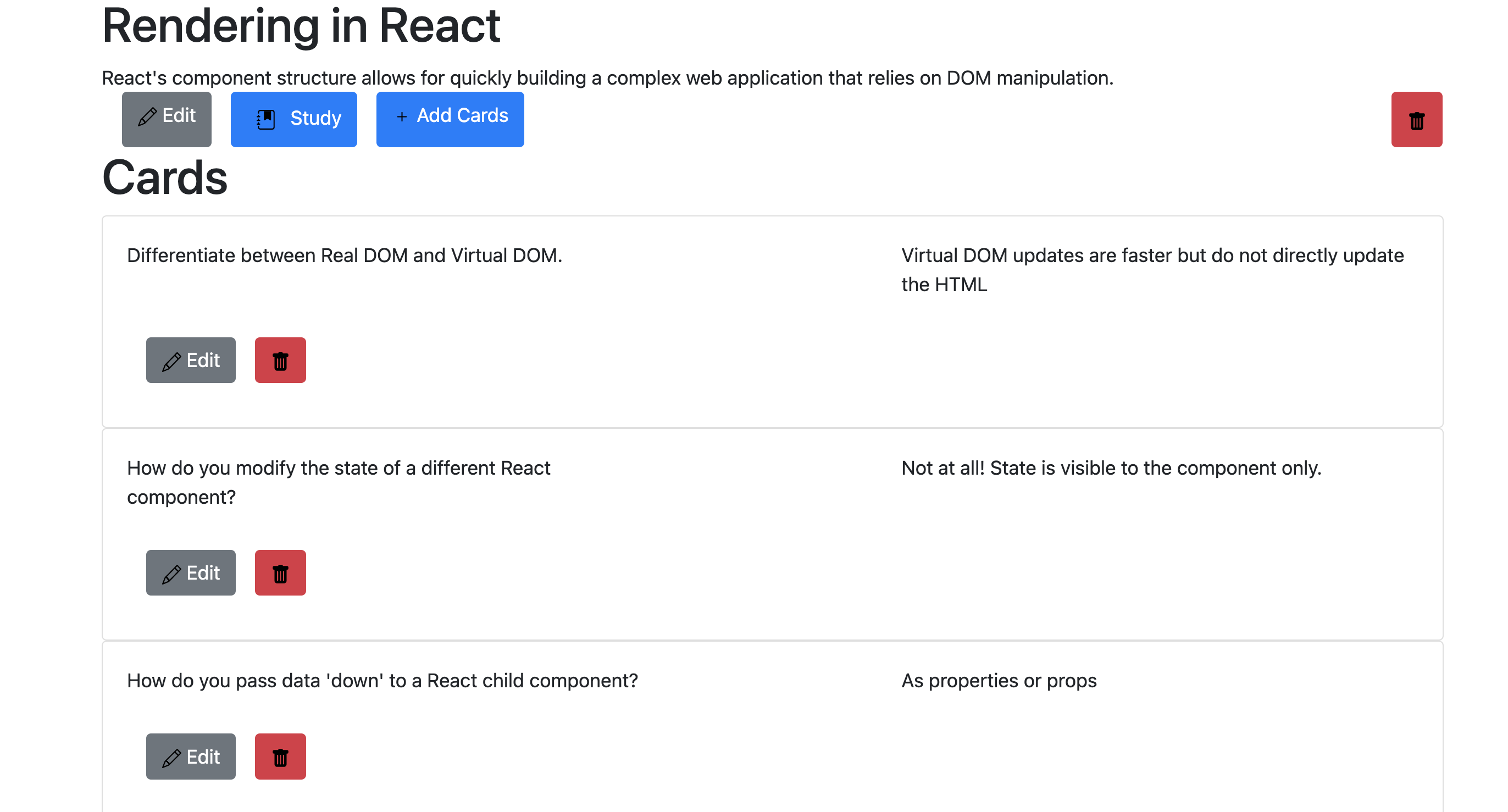1508x812 pixels.
Task: Click the pencil icon on the third card's Edit
Action: coord(170,757)
